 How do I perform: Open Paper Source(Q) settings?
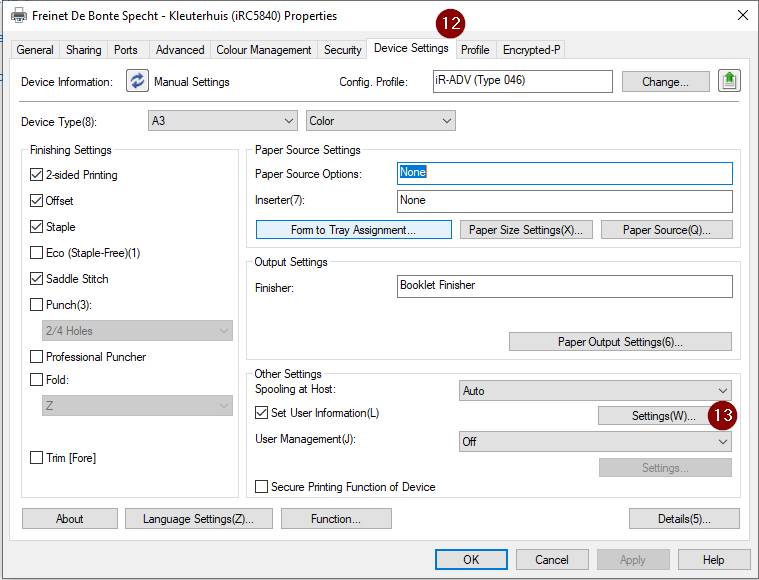tap(667, 229)
